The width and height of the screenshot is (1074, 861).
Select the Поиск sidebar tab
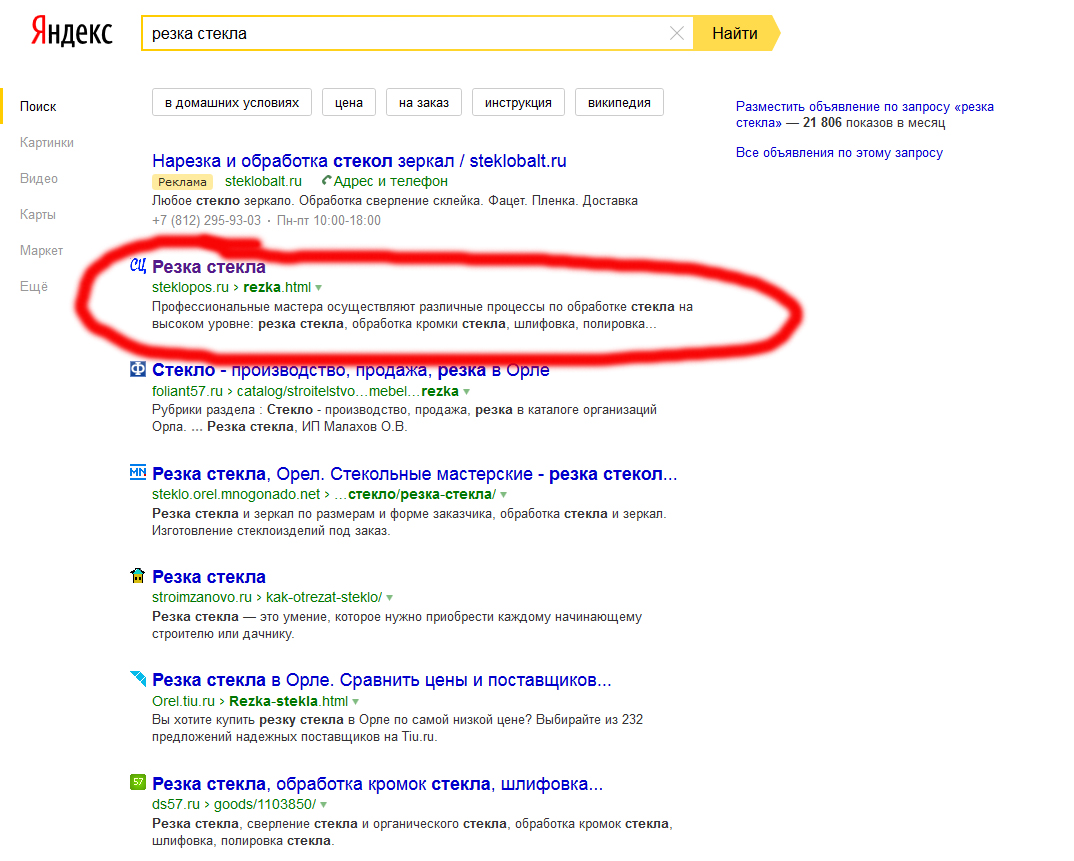pyautogui.click(x=38, y=106)
